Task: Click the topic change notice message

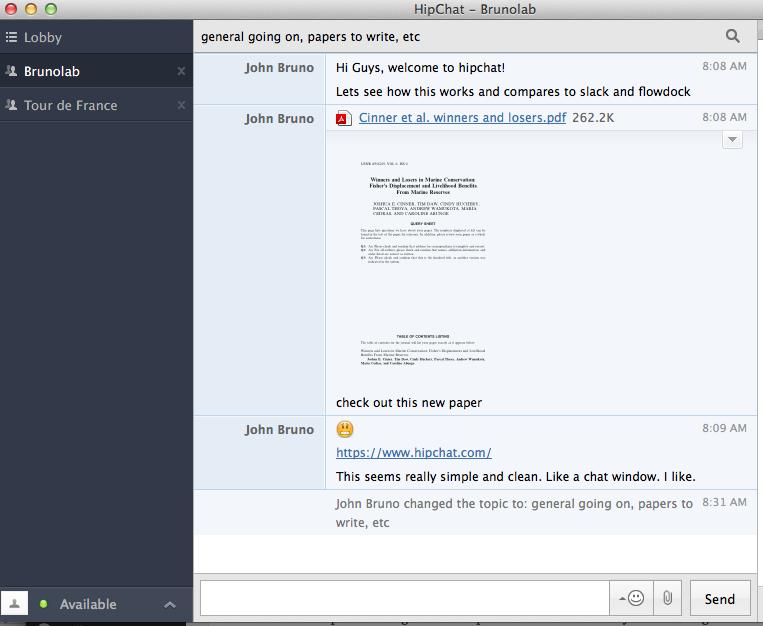Action: (x=514, y=513)
